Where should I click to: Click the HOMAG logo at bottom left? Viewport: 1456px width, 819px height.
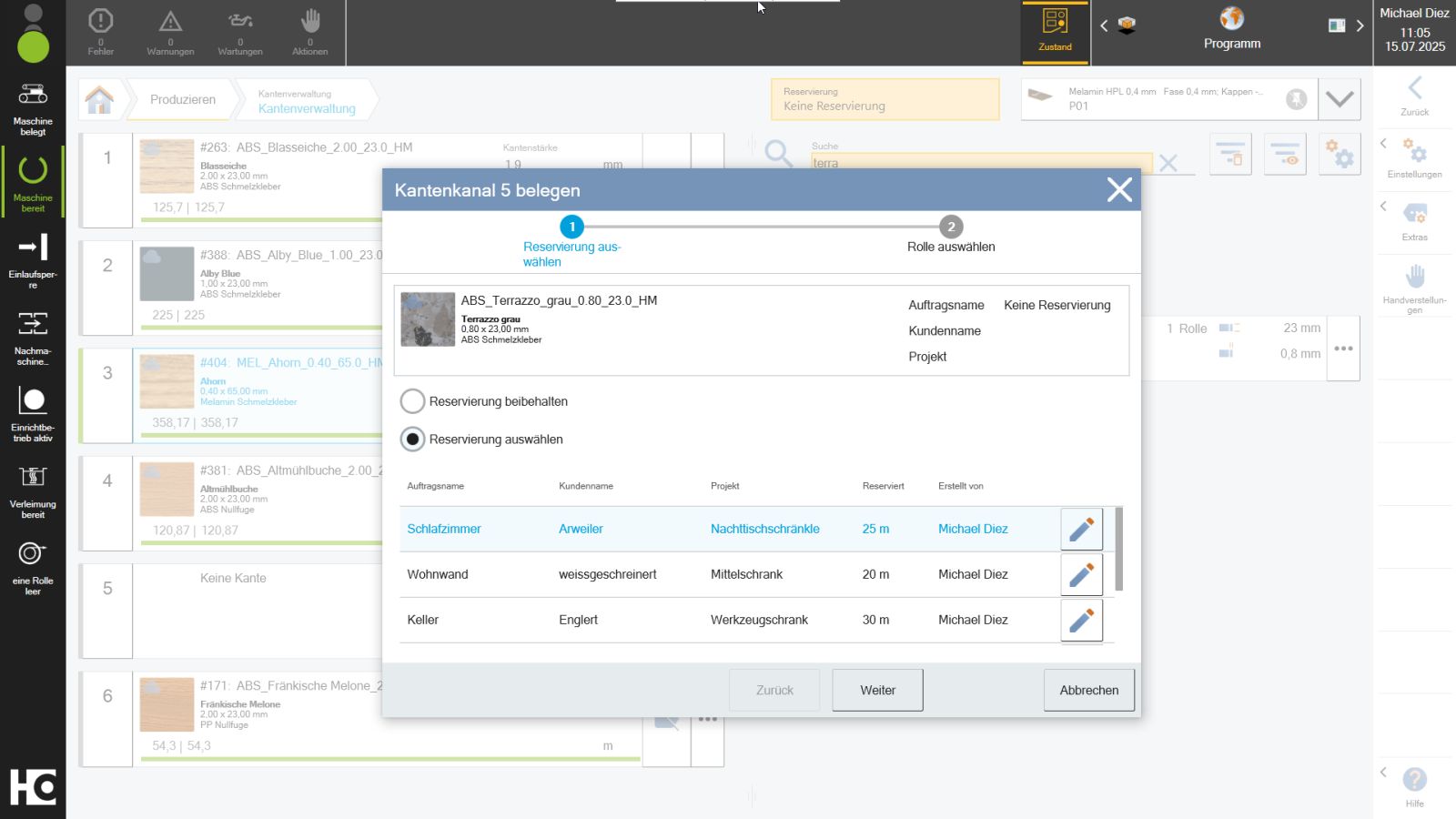coord(33,787)
